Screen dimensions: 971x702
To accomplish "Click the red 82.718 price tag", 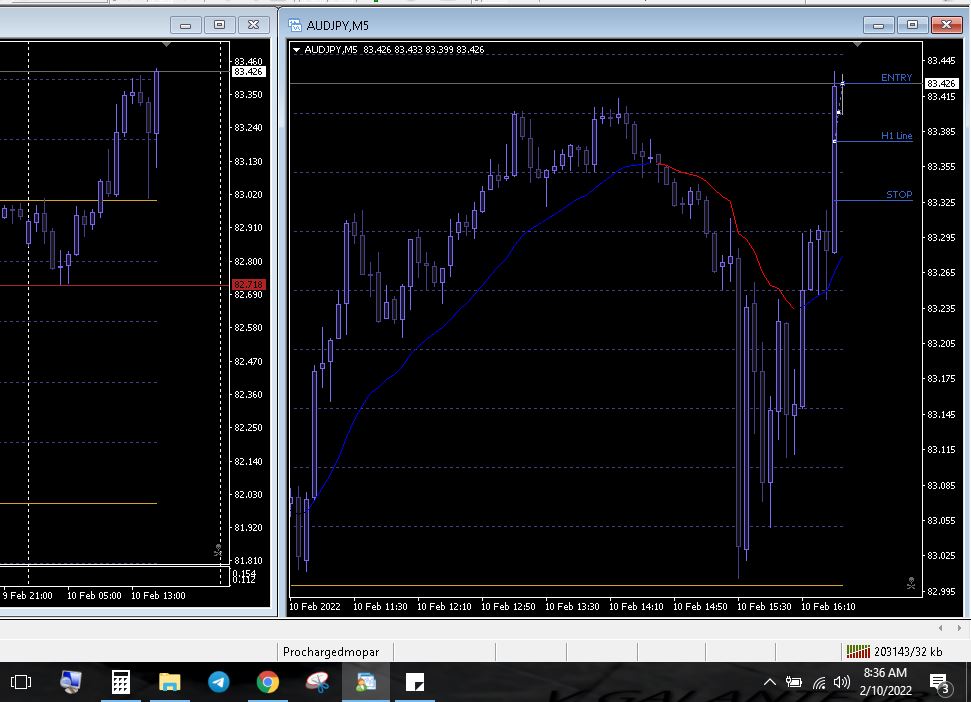I will (x=248, y=285).
